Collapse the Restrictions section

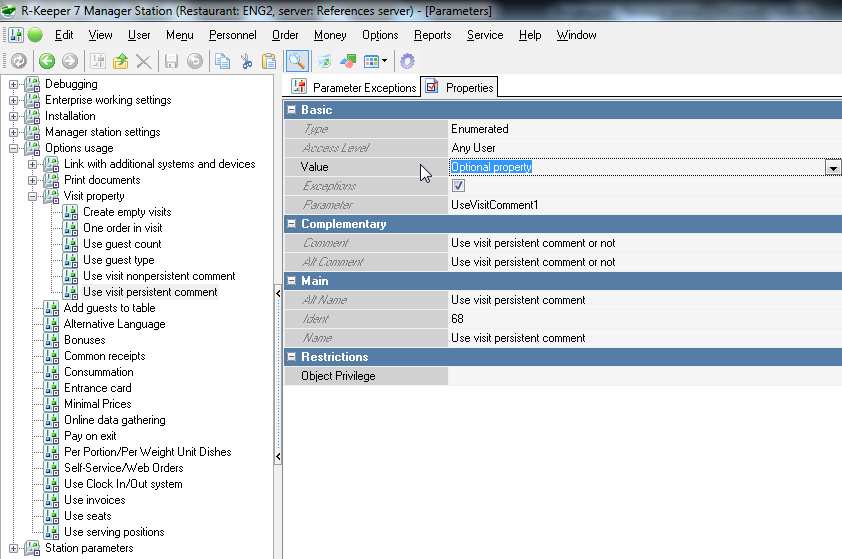(292, 357)
